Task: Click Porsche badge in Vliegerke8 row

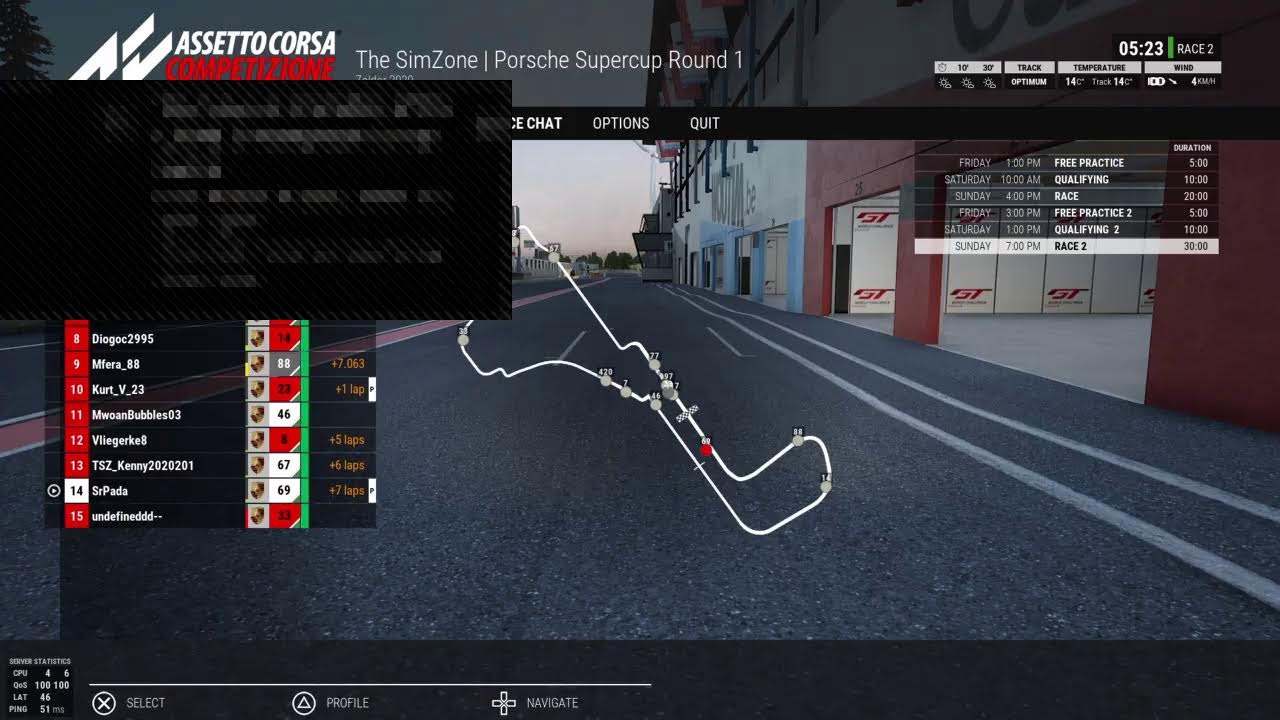Action: coord(257,440)
